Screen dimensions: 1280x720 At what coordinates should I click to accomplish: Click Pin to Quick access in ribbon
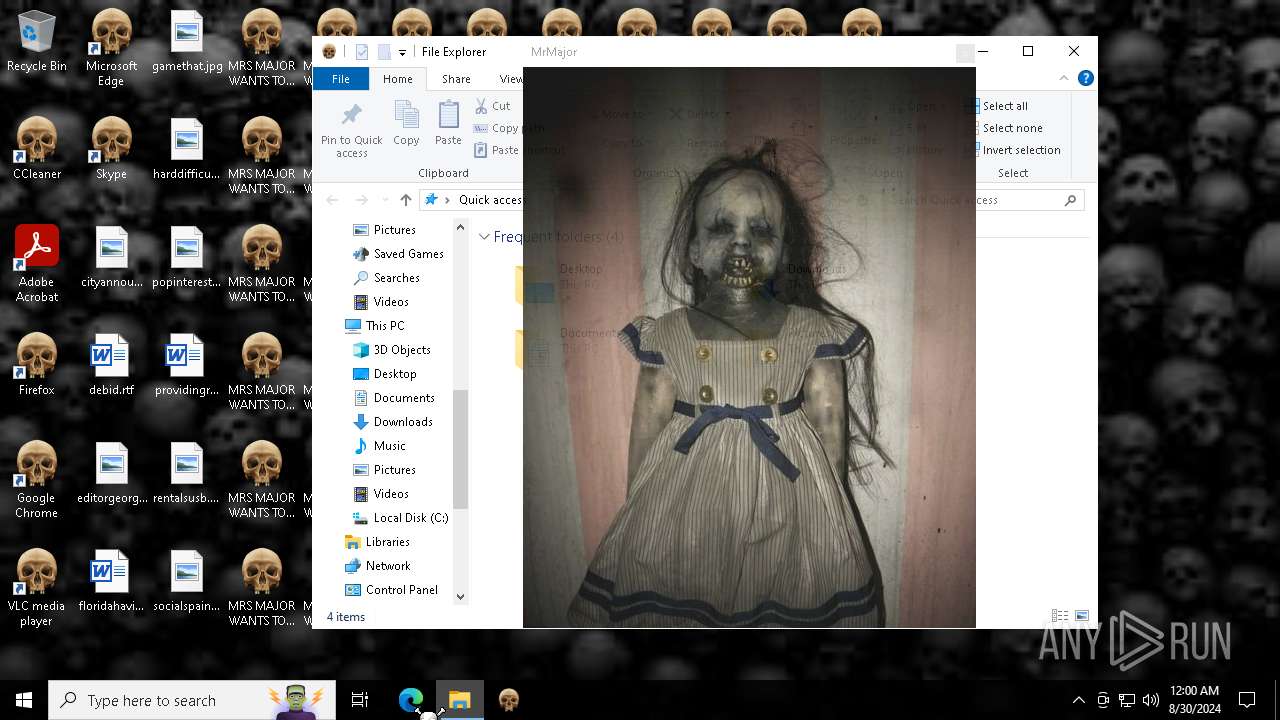point(351,129)
